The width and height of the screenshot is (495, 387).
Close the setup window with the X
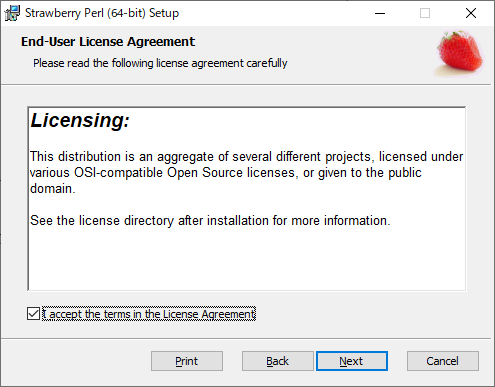click(x=471, y=13)
